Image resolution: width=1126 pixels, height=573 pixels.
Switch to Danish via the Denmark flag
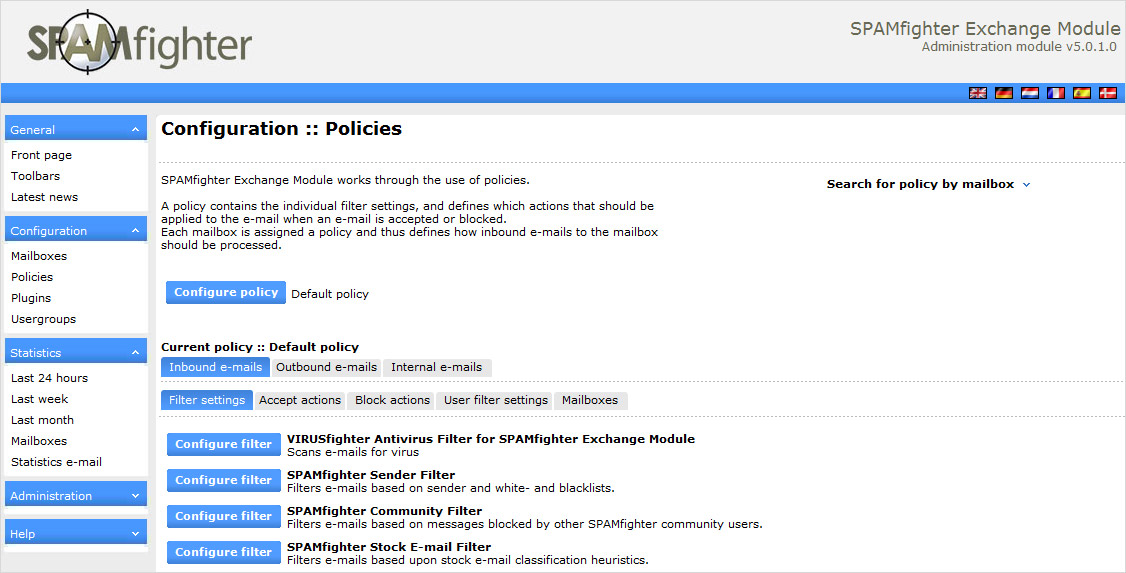[1107, 93]
